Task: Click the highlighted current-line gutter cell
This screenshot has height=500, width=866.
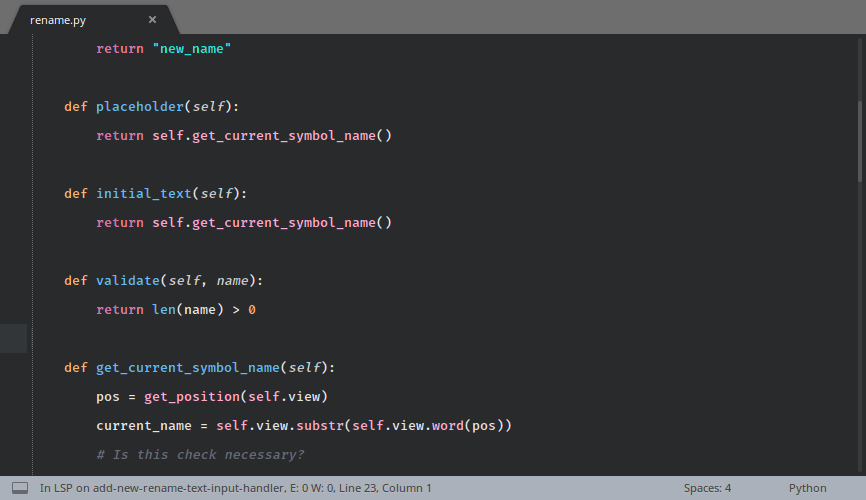Action: [x=13, y=338]
